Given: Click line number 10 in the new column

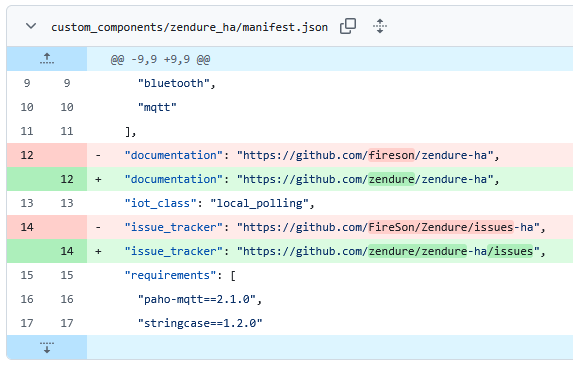Looking at the screenshot, I should click(x=67, y=107).
